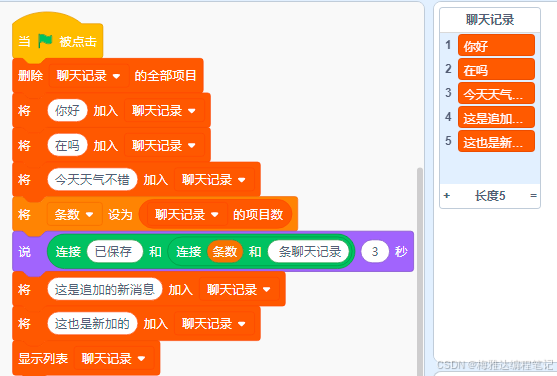The height and width of the screenshot is (376, 557).
Task: Open 聊天记录 dropdown in 这也是新加的 block
Action: point(214,324)
